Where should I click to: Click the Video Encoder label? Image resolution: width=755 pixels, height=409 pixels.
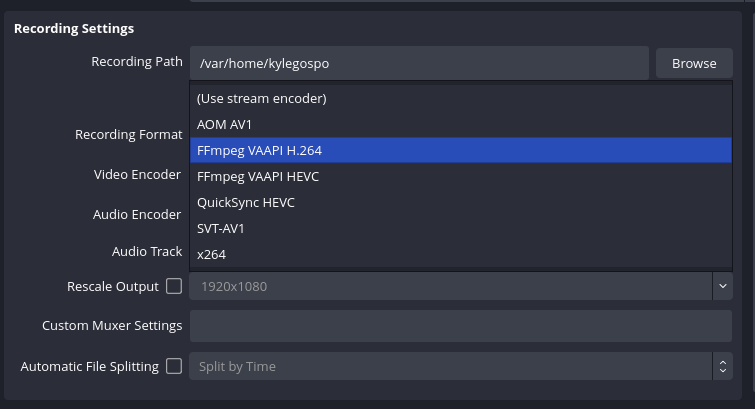137,174
